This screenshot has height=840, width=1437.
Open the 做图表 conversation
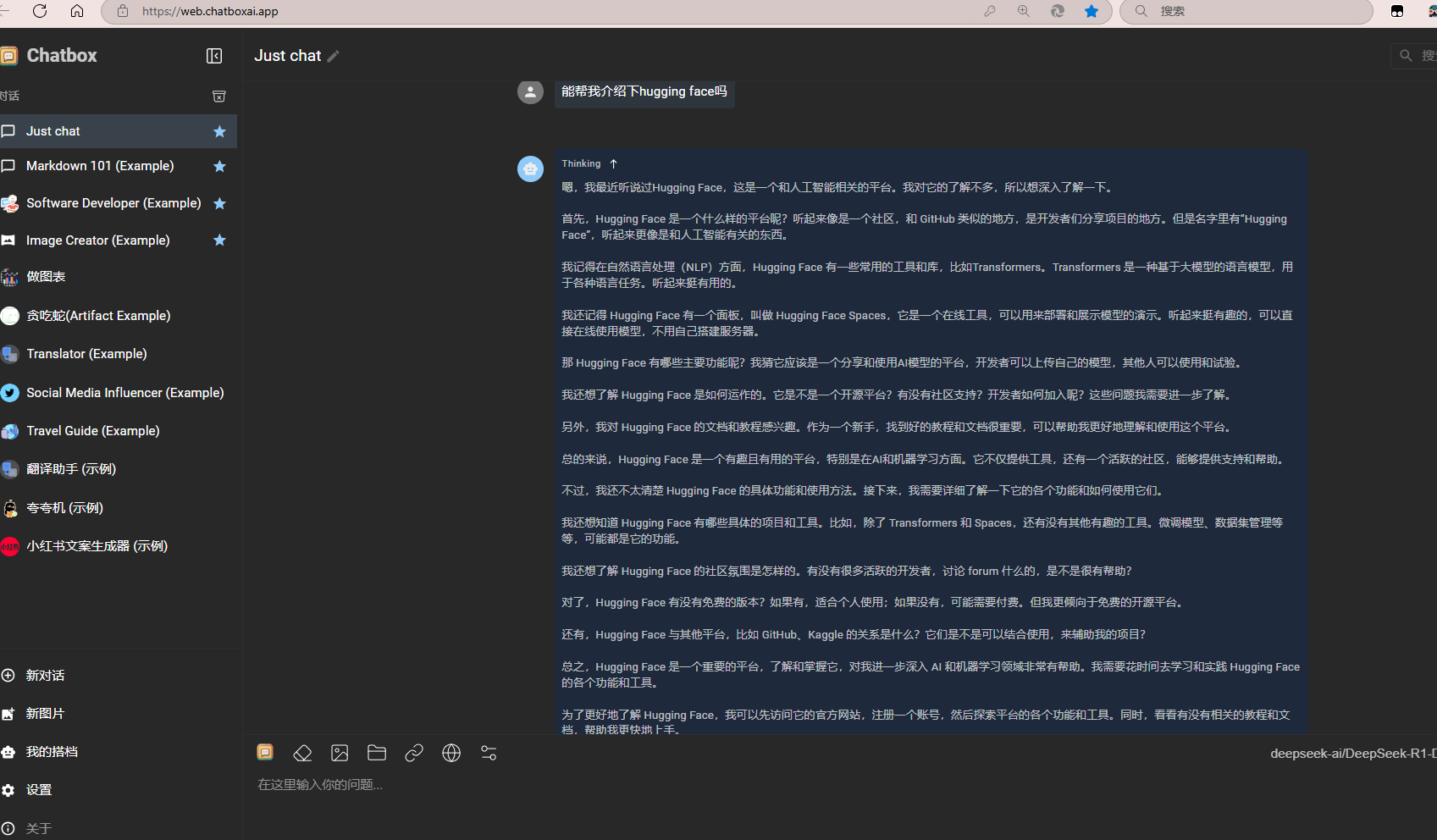[118, 277]
